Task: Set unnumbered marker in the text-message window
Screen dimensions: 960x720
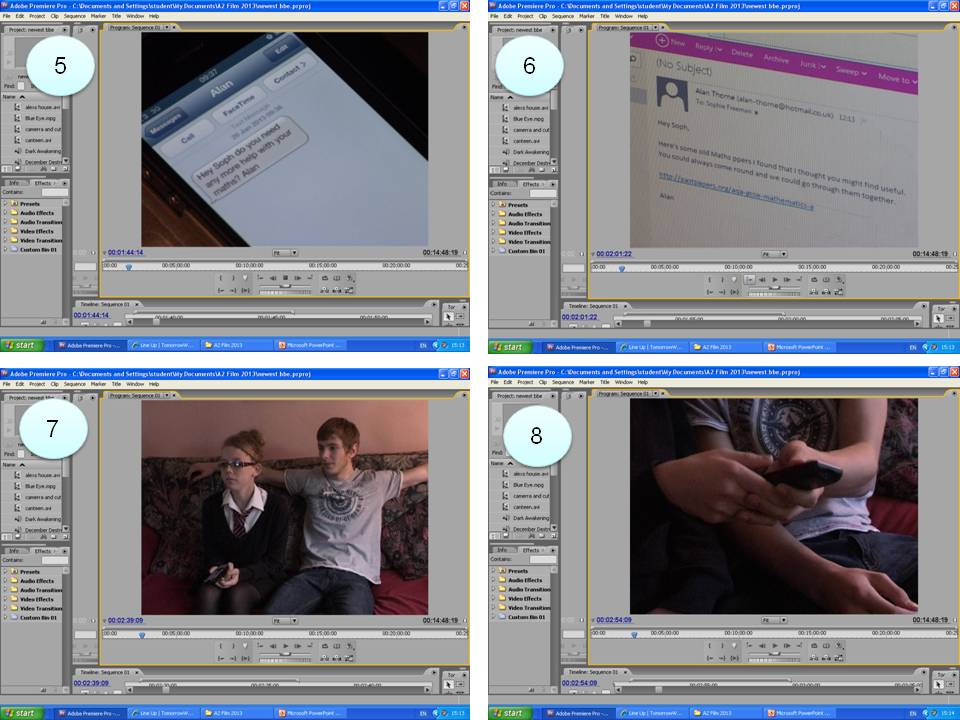Action: pyautogui.click(x=245, y=278)
